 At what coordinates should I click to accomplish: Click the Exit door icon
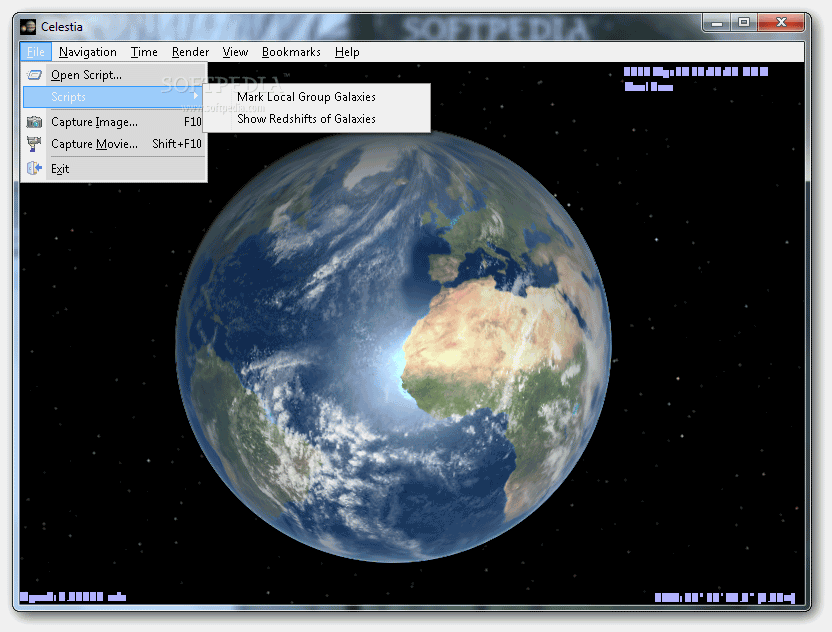point(34,169)
